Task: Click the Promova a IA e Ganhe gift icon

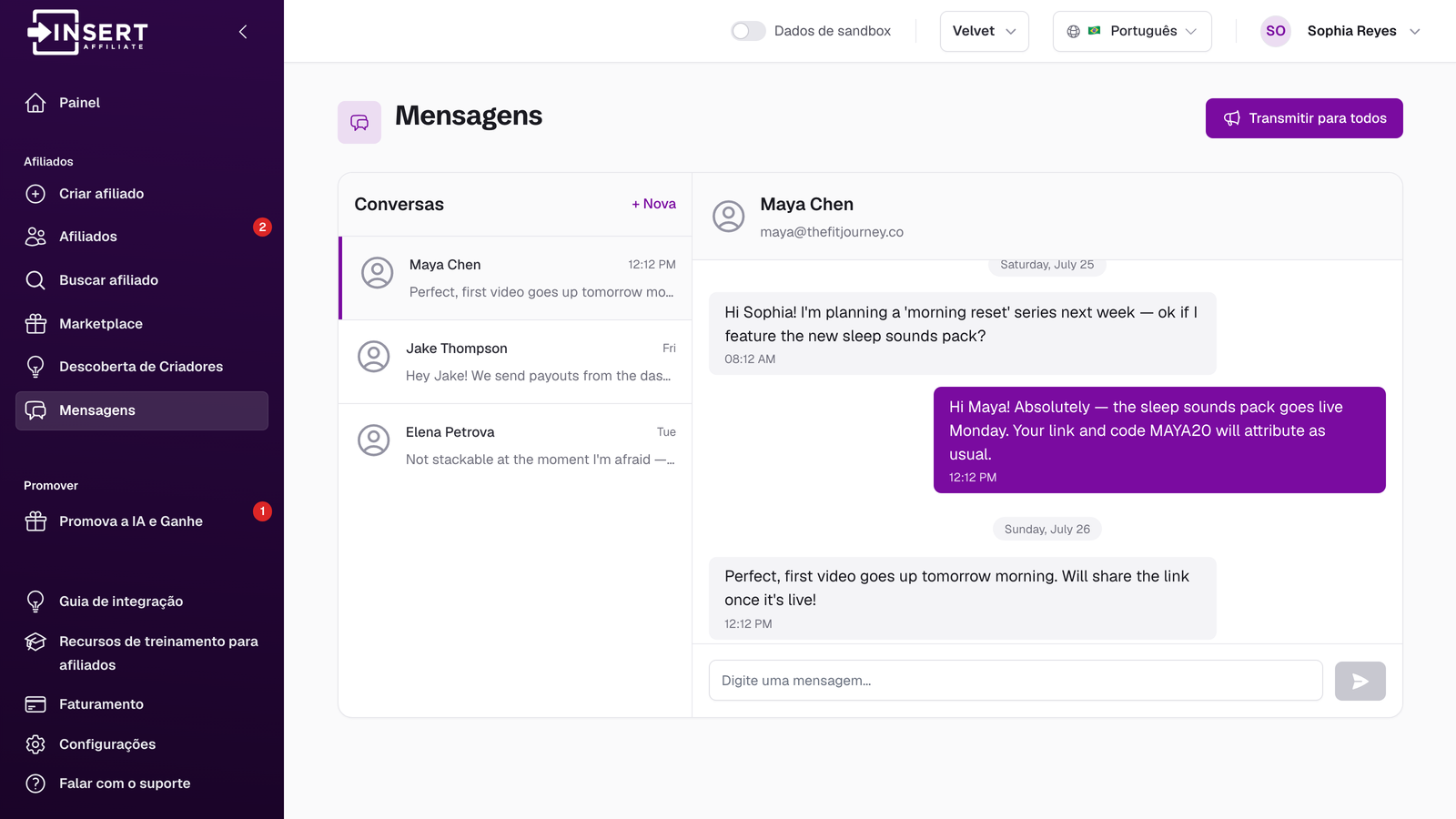Action: tap(35, 521)
